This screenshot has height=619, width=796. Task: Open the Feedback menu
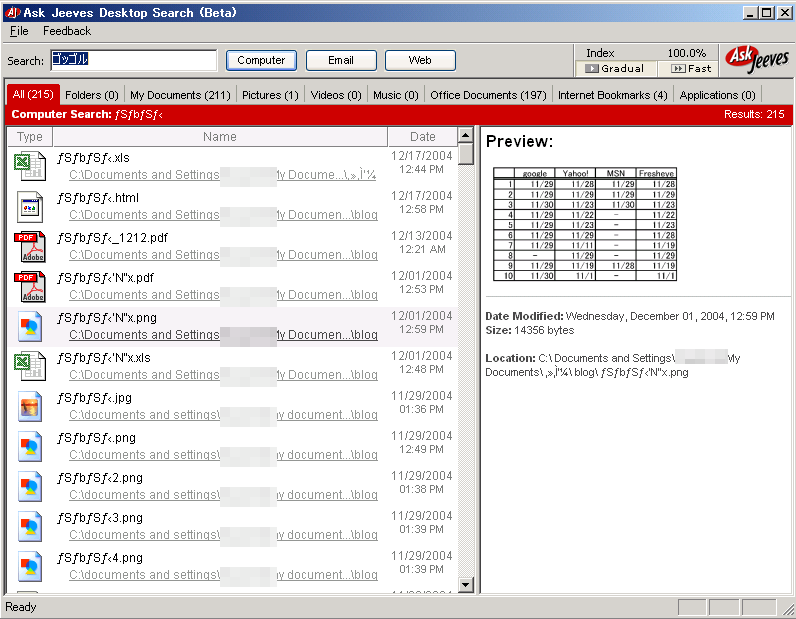[x=67, y=31]
